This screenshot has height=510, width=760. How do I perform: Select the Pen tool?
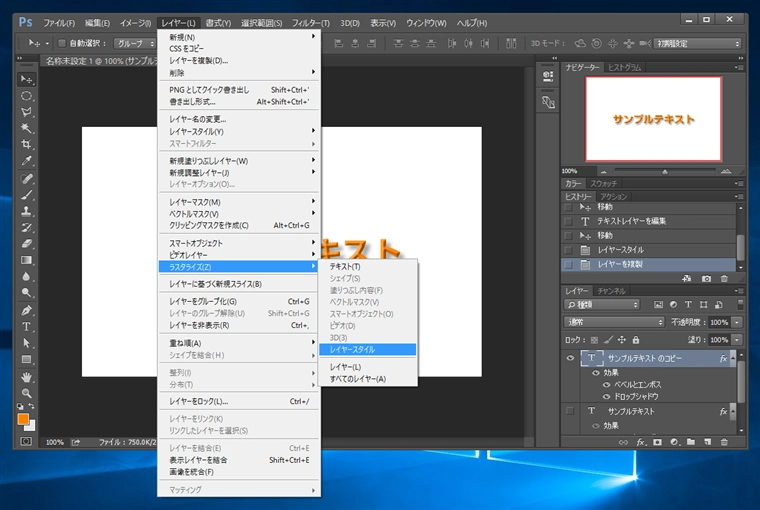tap(26, 310)
